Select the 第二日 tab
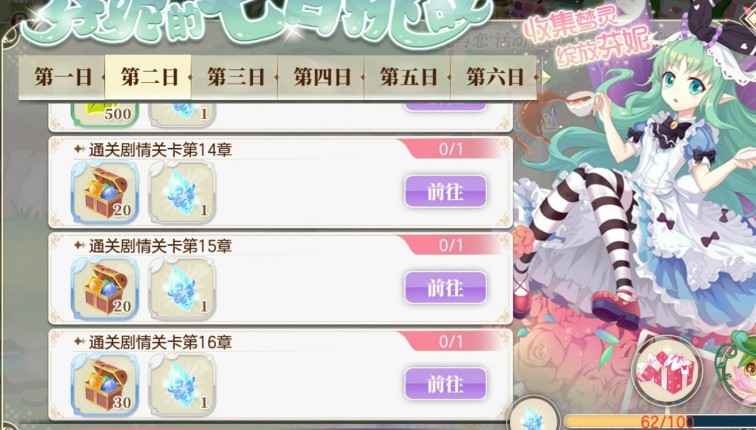 point(148,77)
